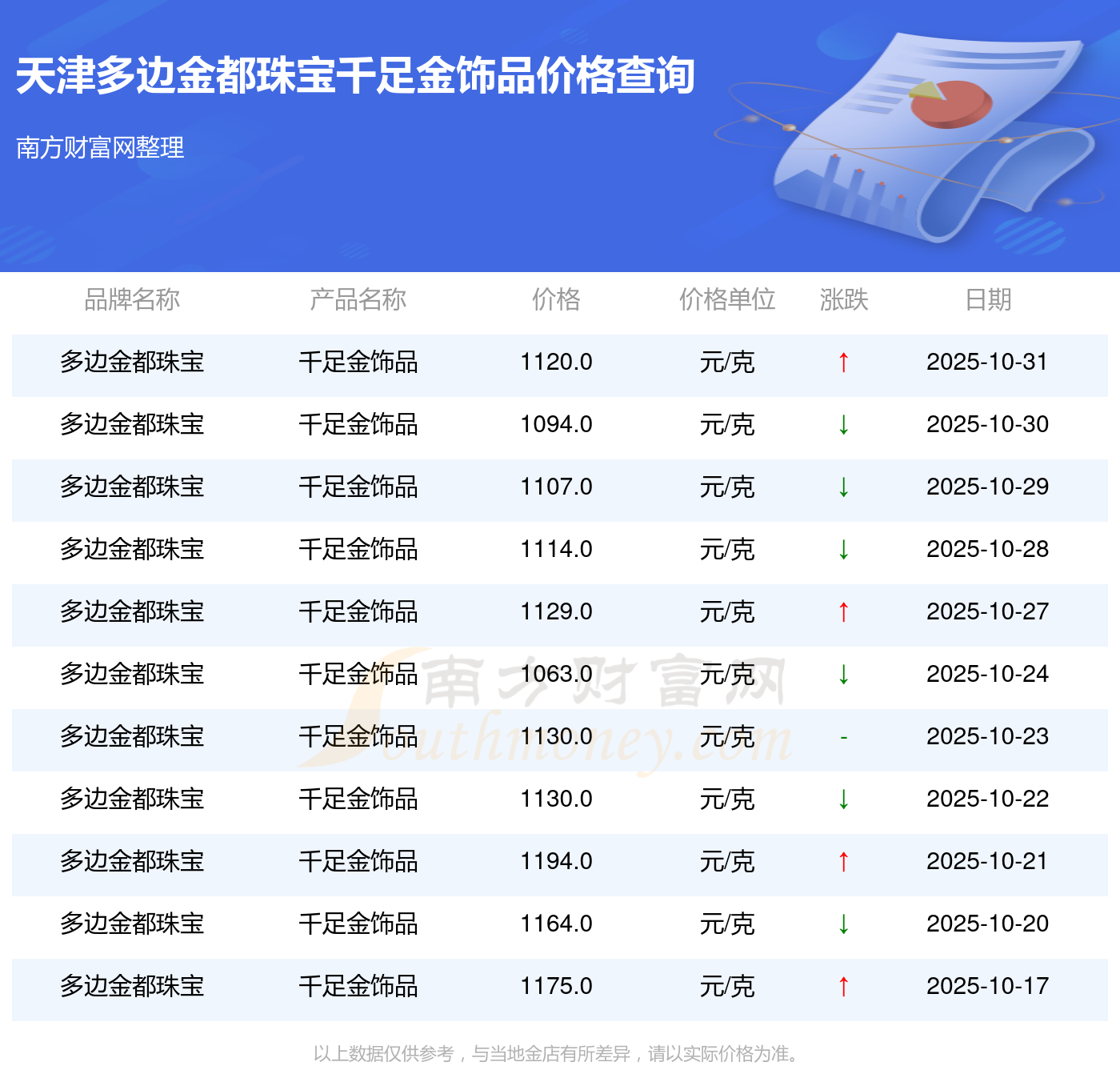Click the red up arrow for 2025-10-21

(x=843, y=862)
